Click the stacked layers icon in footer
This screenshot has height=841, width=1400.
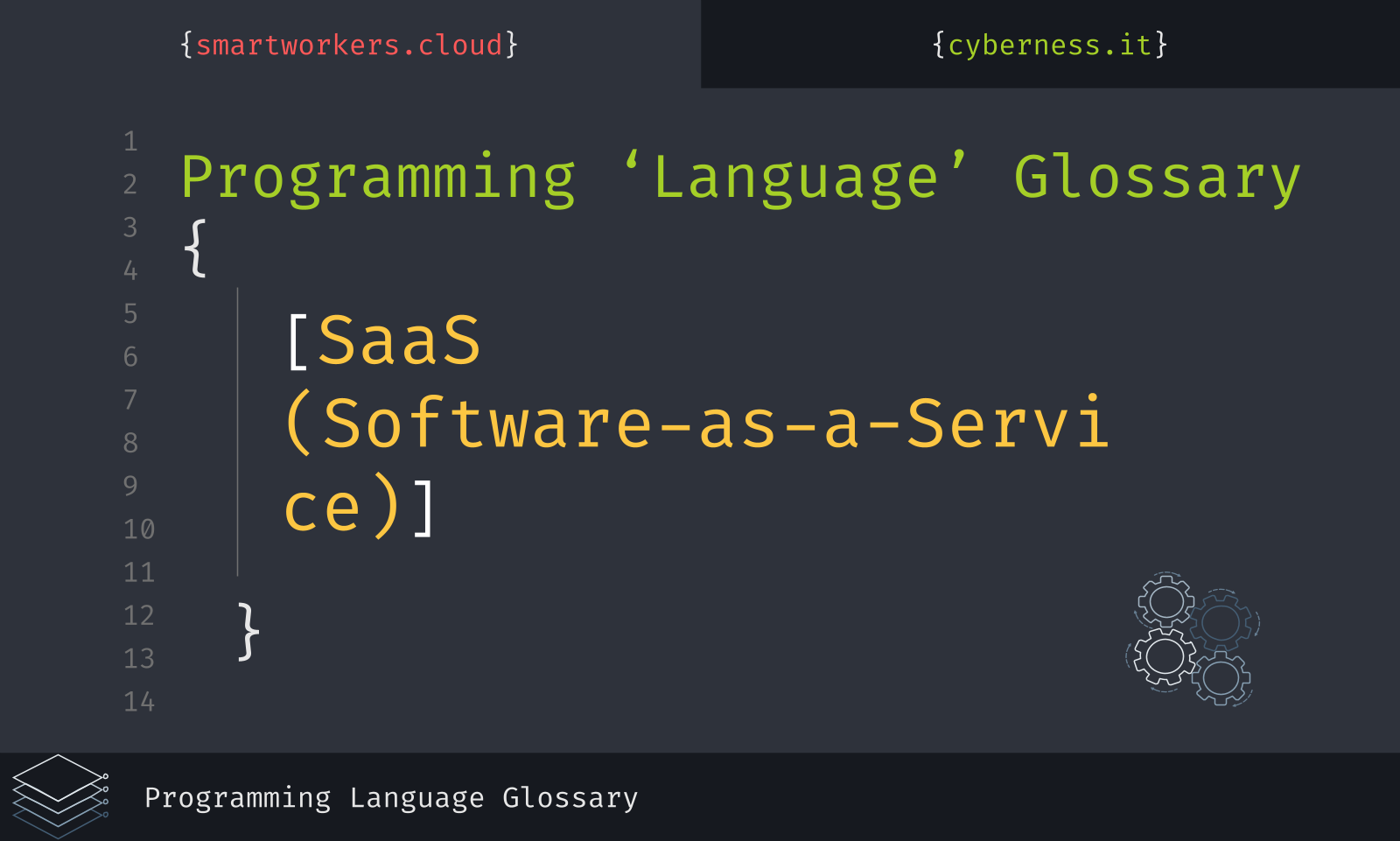click(59, 796)
